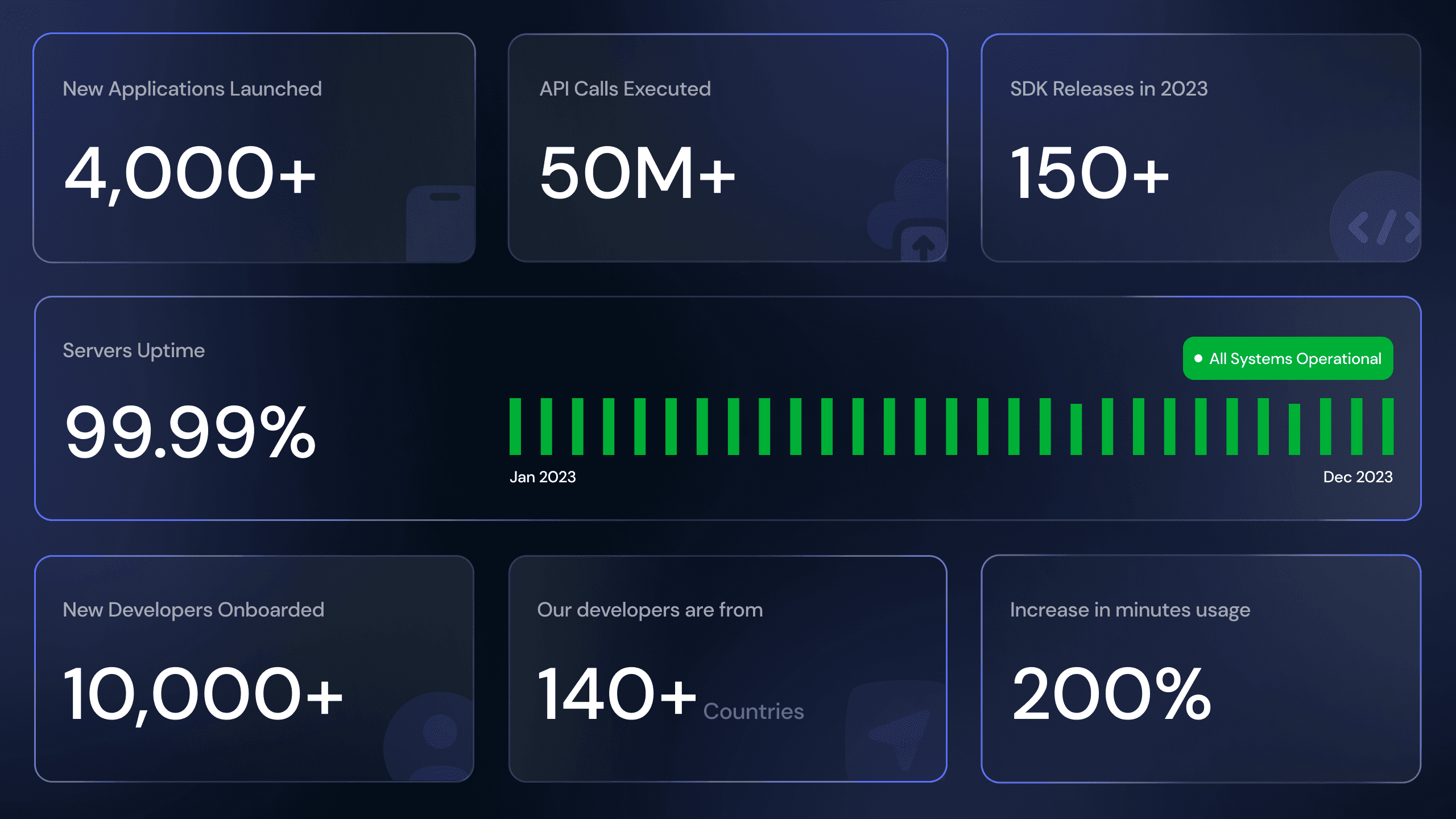Click the All Systems Operational badge
The width and height of the screenshot is (1456, 819).
pyautogui.click(x=1288, y=358)
